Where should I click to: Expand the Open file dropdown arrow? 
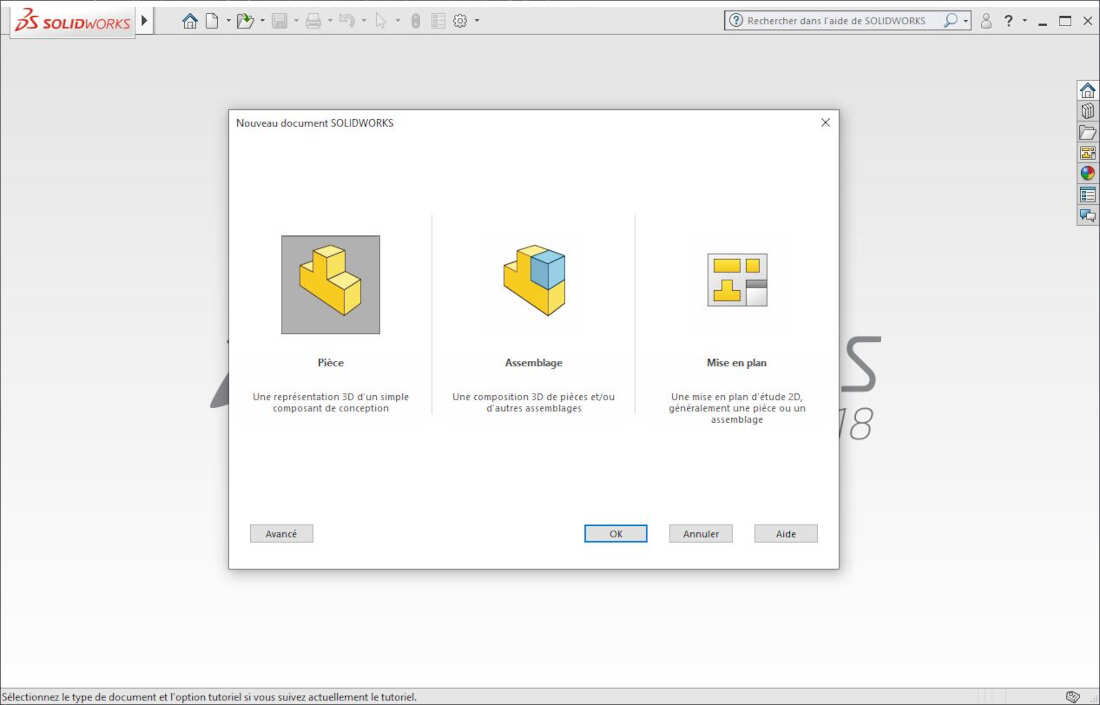coord(262,21)
